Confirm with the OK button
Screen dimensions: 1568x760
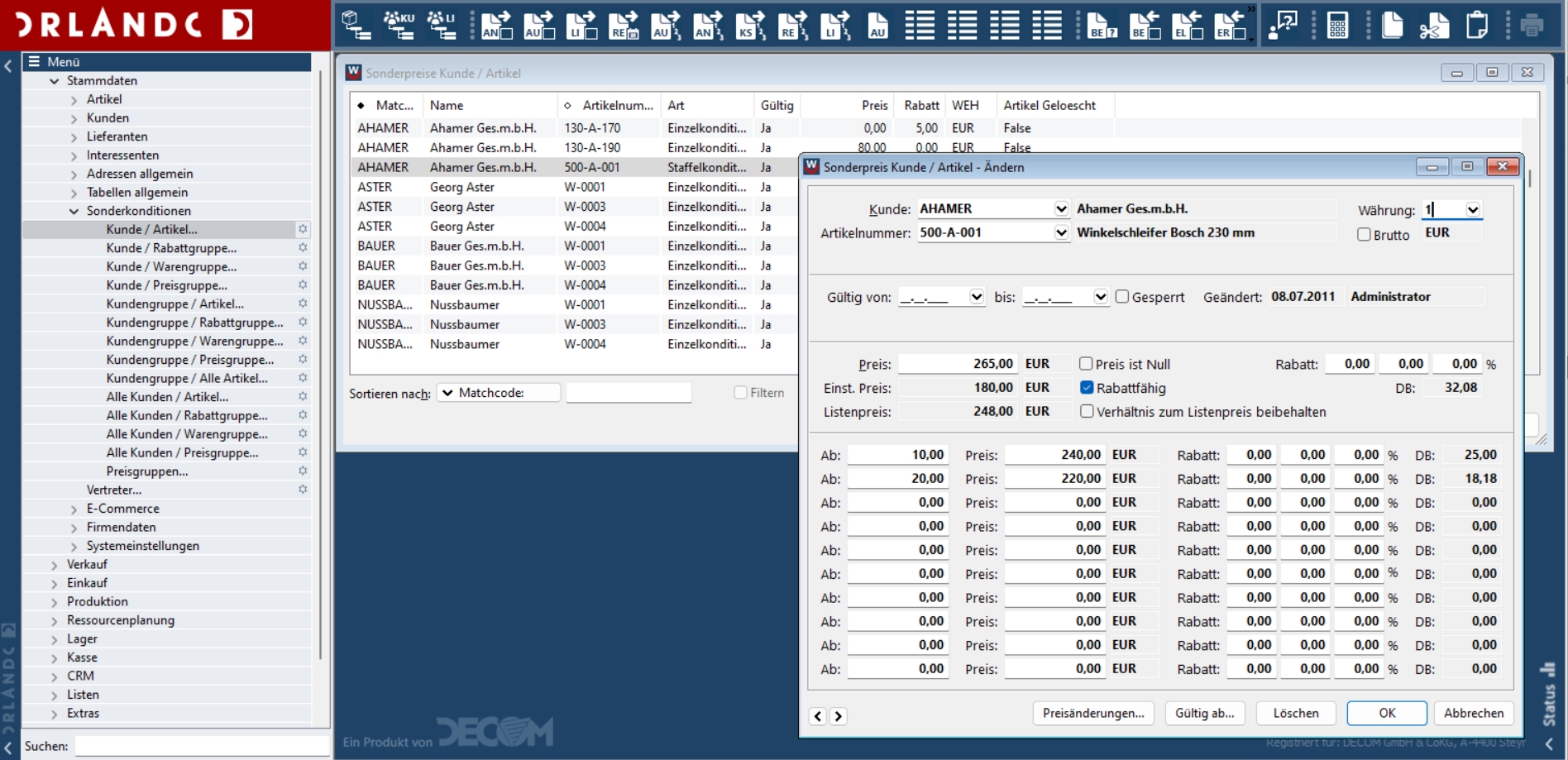pos(1387,713)
